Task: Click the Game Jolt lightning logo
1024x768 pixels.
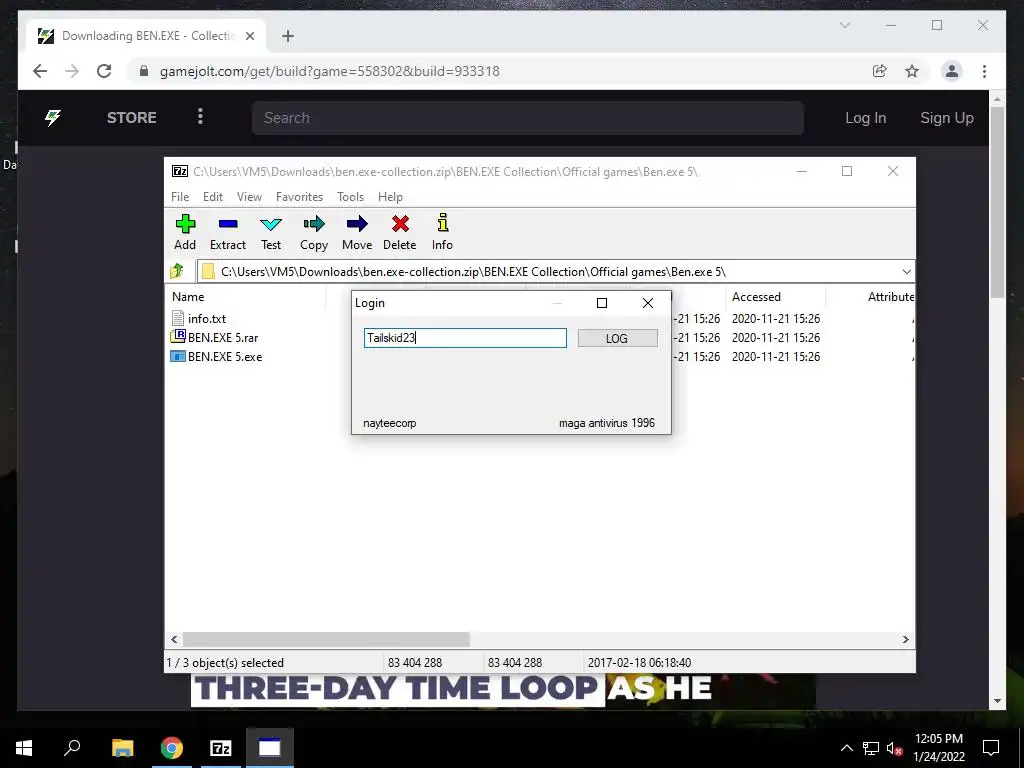Action: point(53,118)
